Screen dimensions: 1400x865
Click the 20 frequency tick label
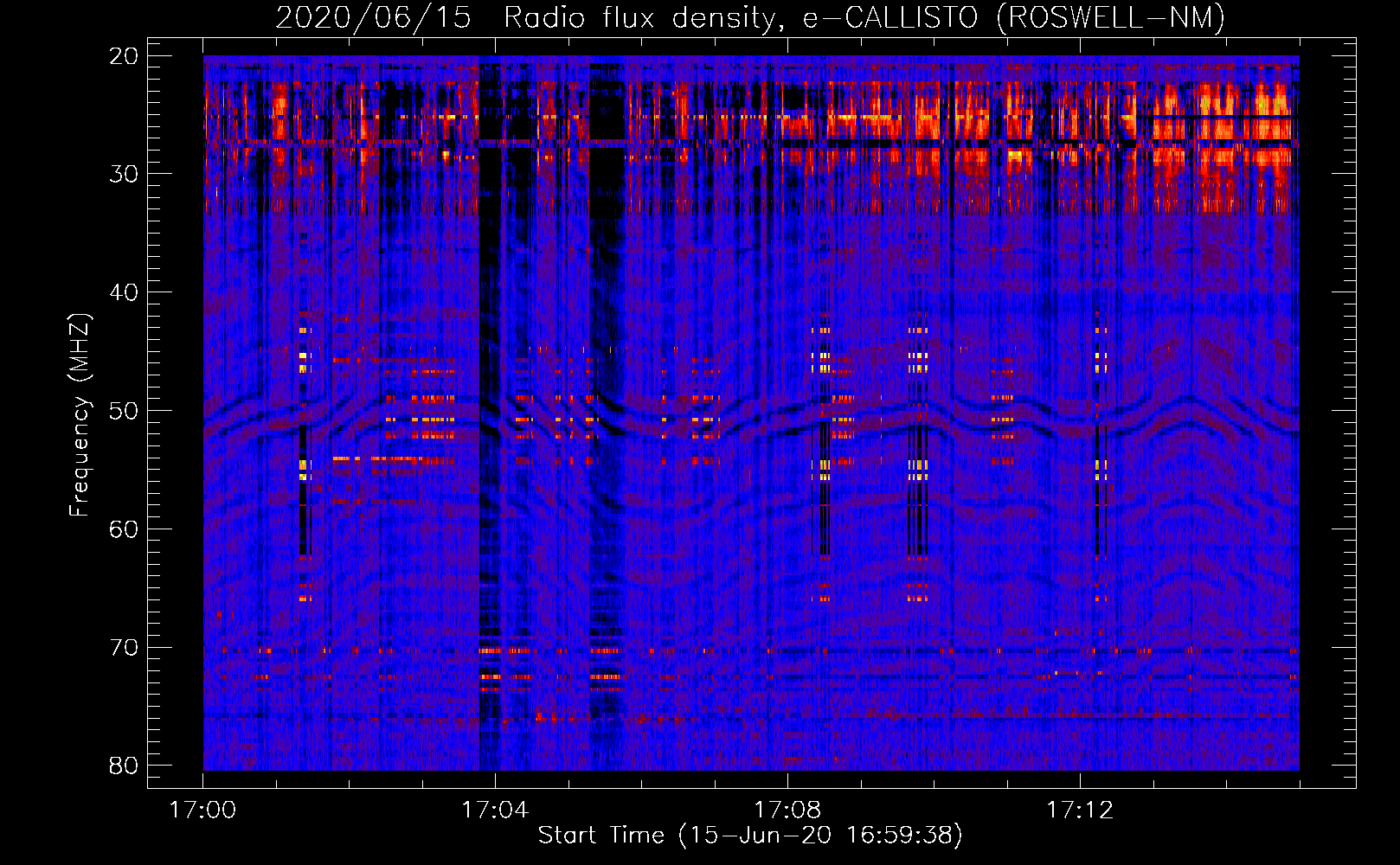pyautogui.click(x=124, y=56)
